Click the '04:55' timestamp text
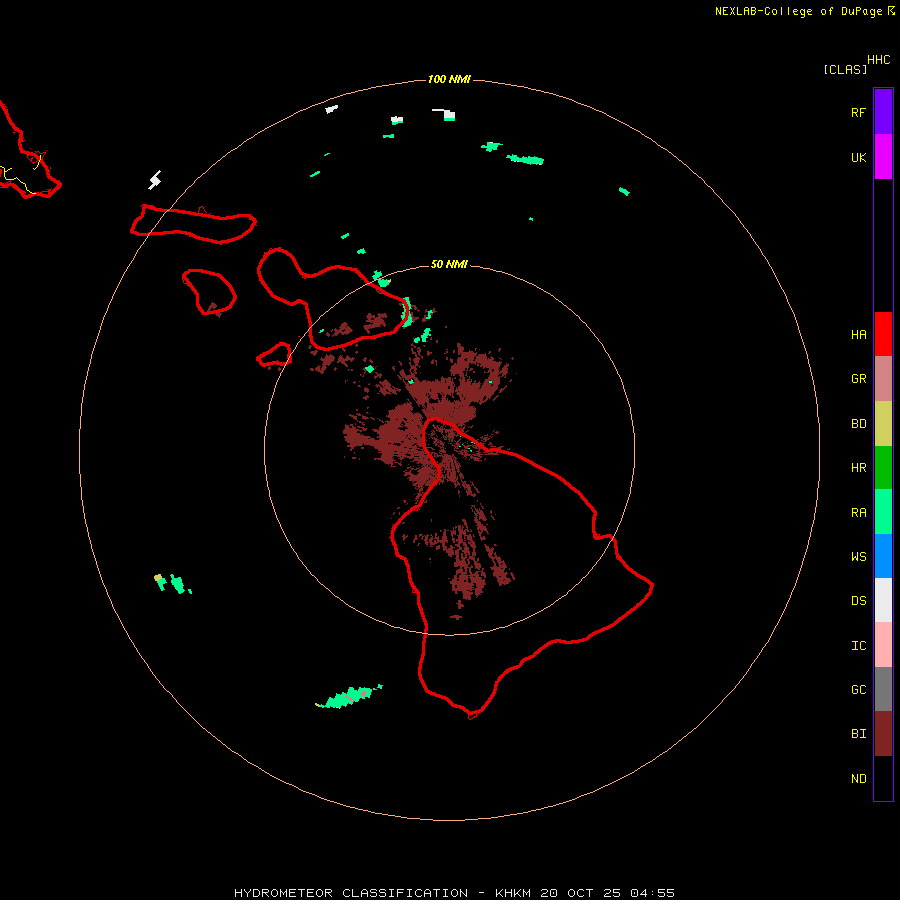 pos(652,893)
